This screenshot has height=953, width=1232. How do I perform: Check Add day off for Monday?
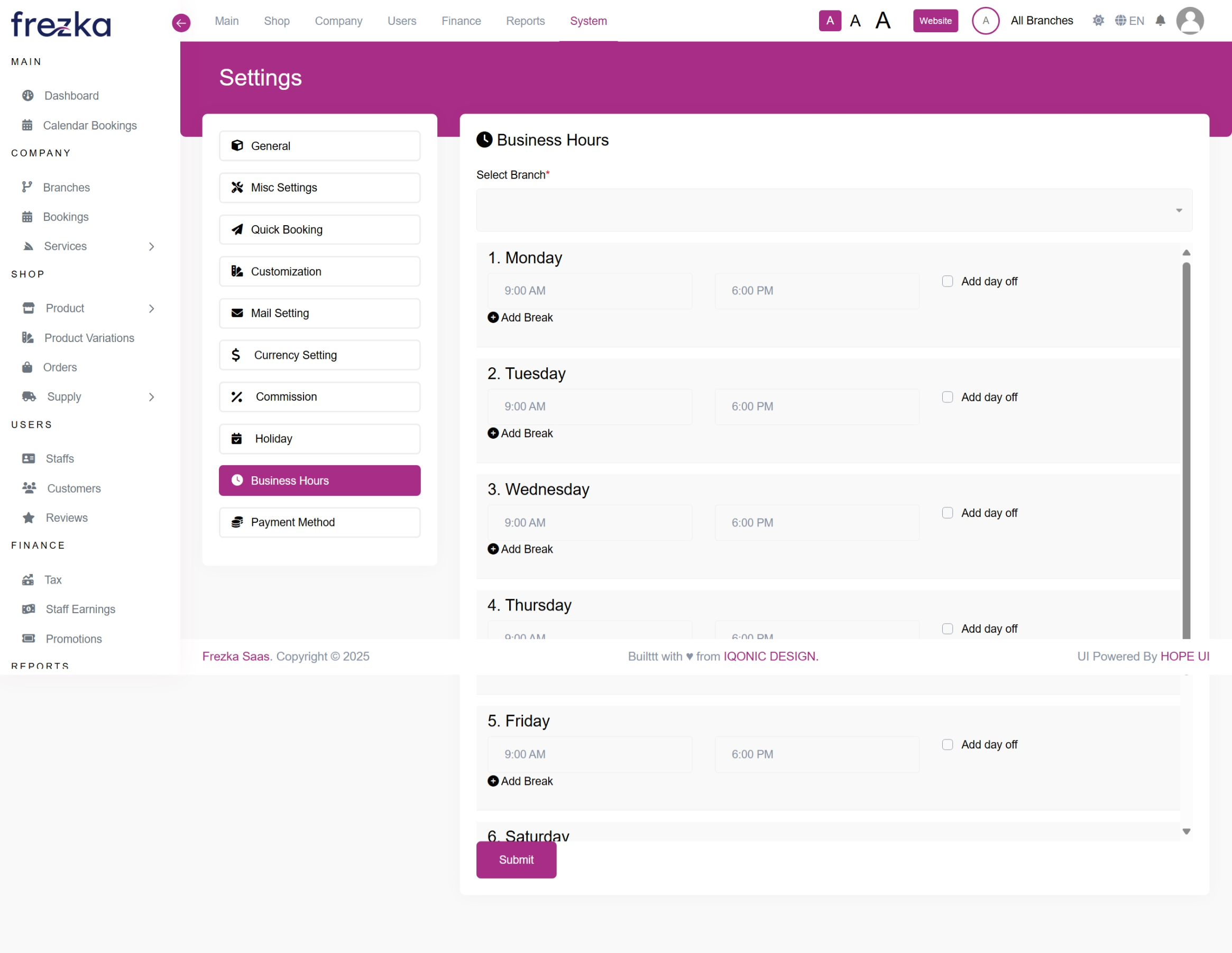click(x=947, y=281)
